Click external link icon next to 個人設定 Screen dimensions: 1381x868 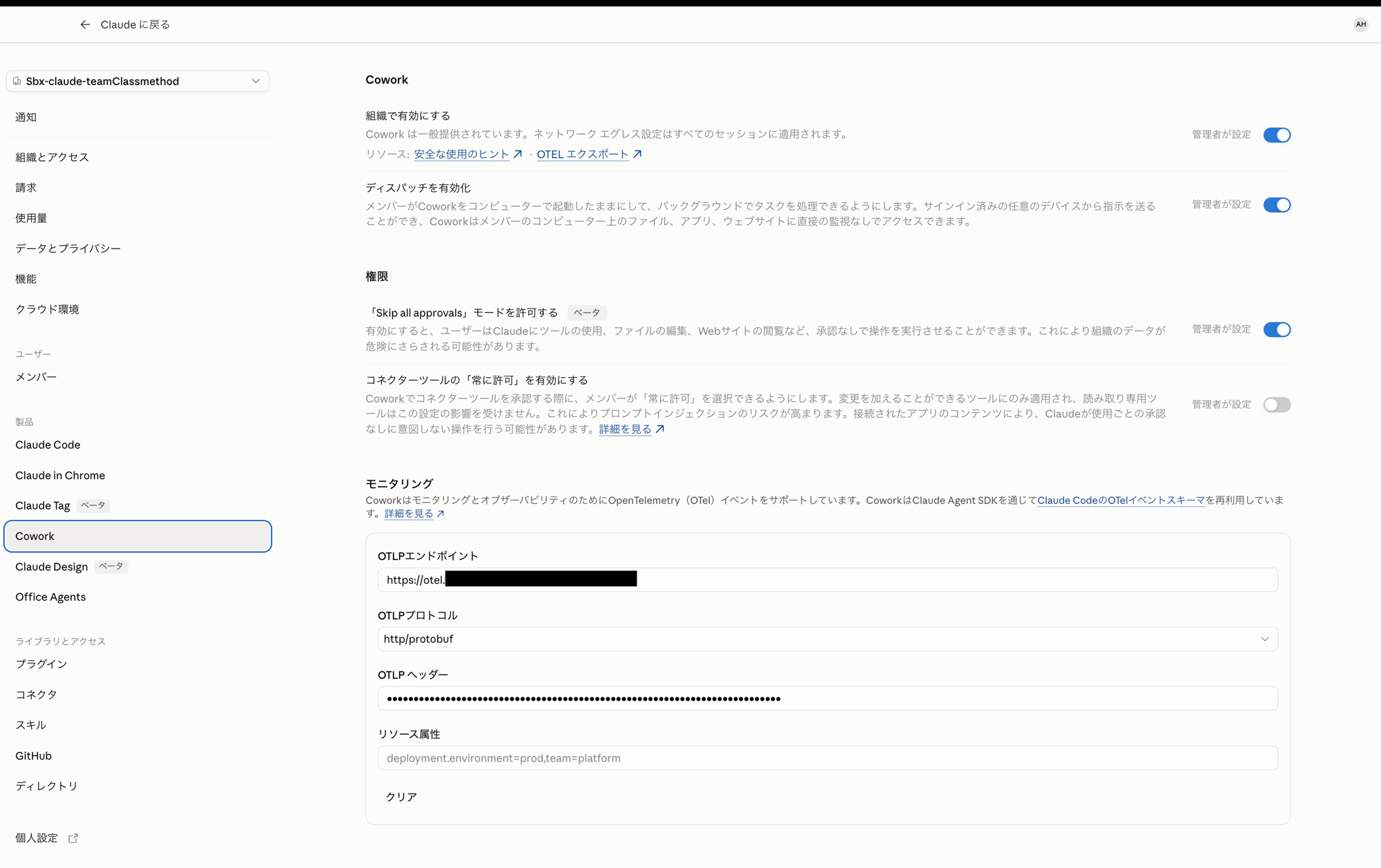(73, 838)
